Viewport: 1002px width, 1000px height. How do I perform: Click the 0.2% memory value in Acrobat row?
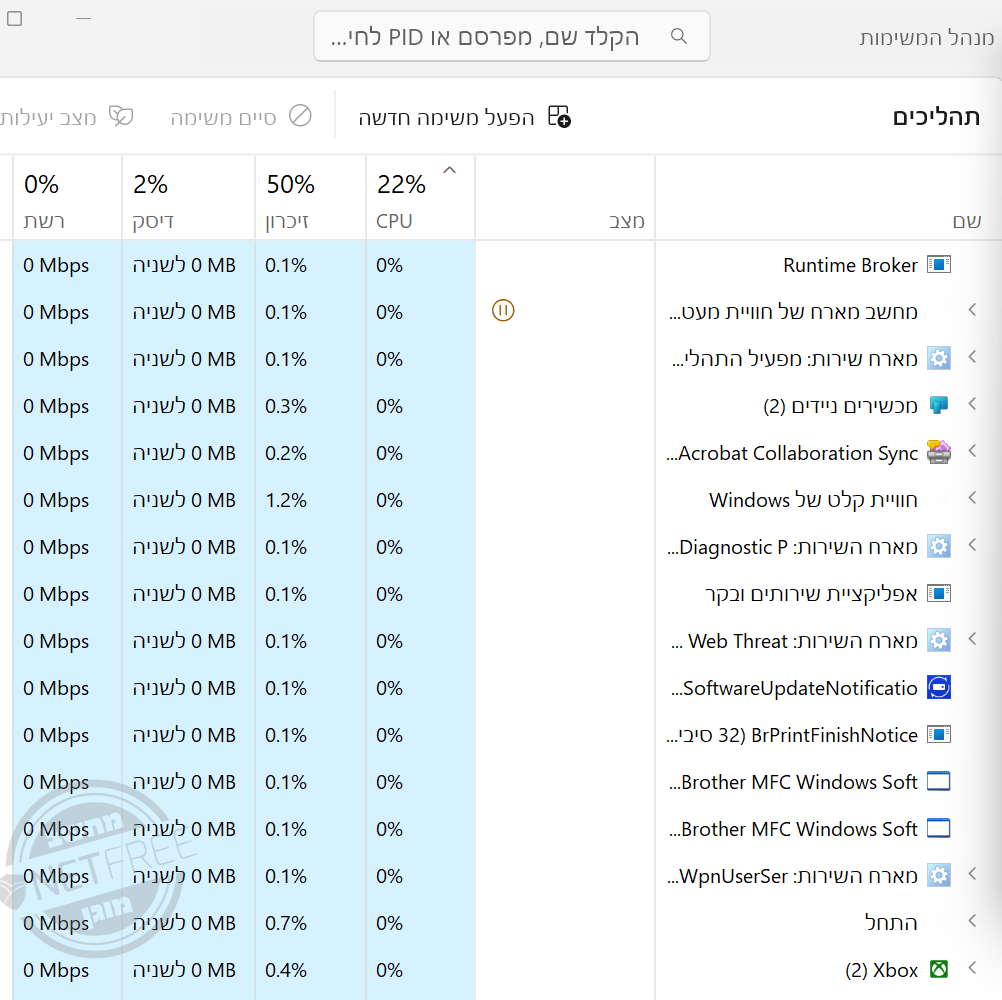(286, 453)
